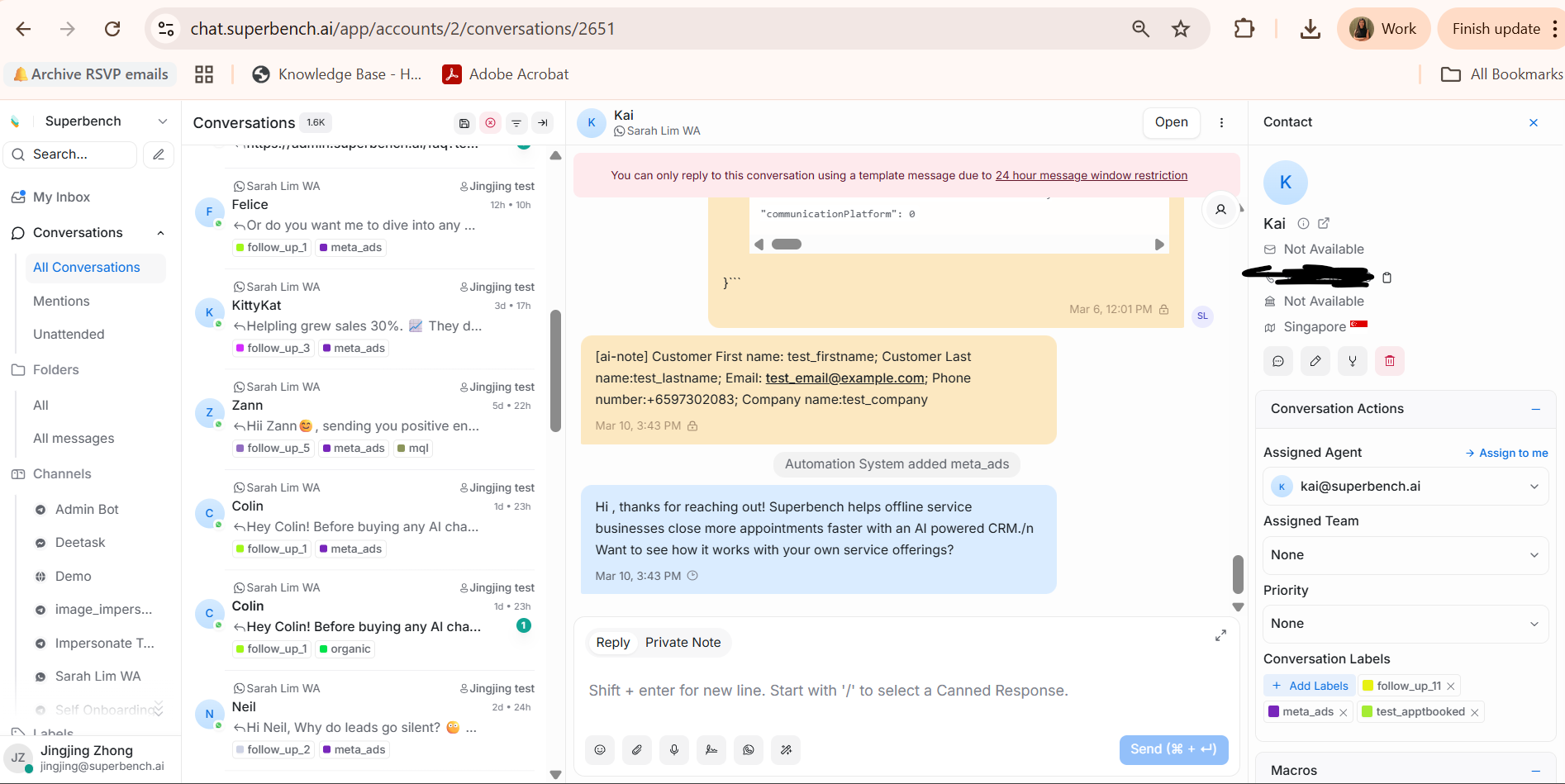Open the browser extensions puzzle icon
The image size is (1565, 784).
click(1244, 29)
